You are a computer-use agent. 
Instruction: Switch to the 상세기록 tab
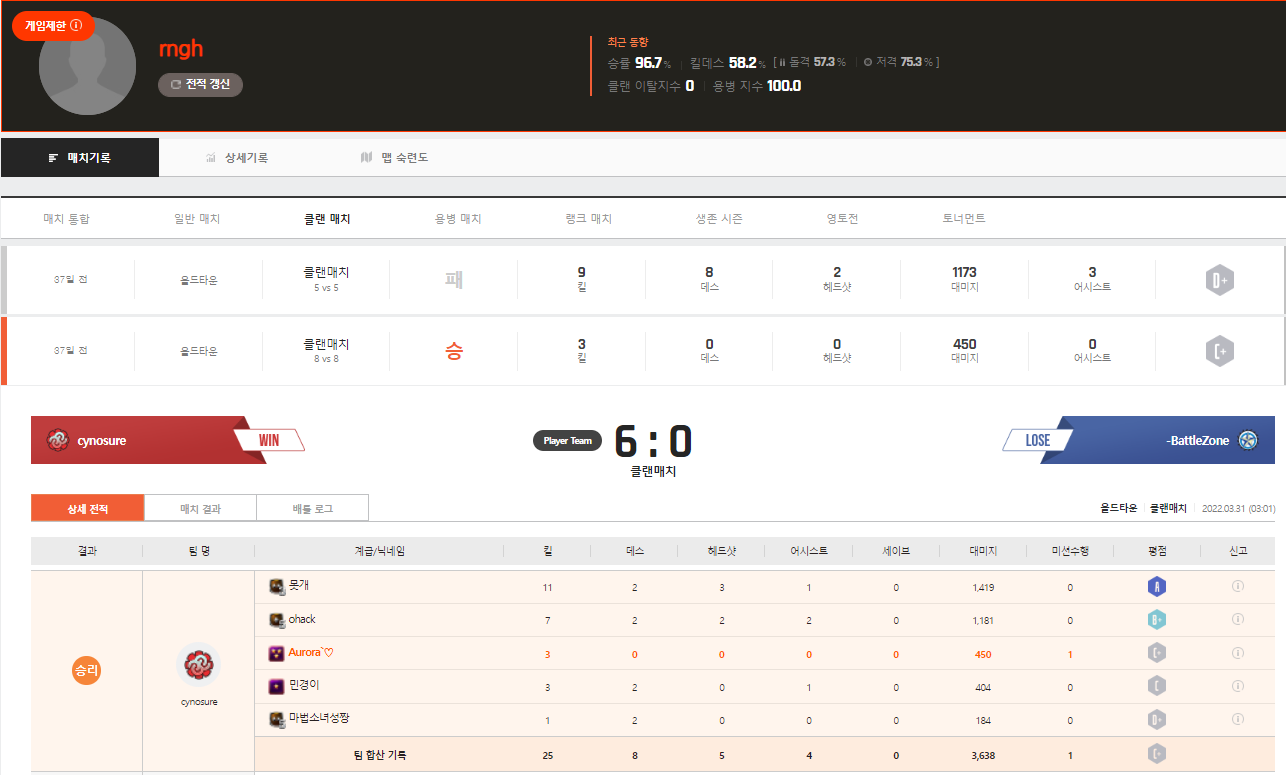click(237, 158)
